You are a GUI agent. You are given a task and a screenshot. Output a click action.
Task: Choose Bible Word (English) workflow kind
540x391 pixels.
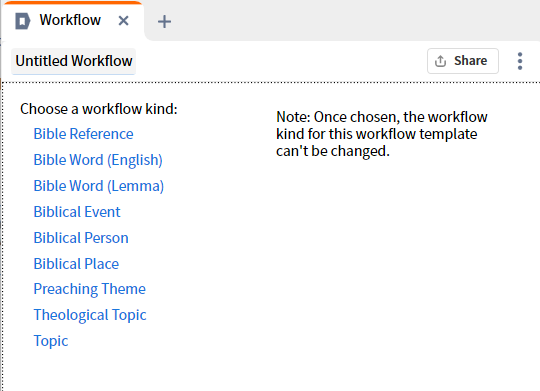coord(98,160)
